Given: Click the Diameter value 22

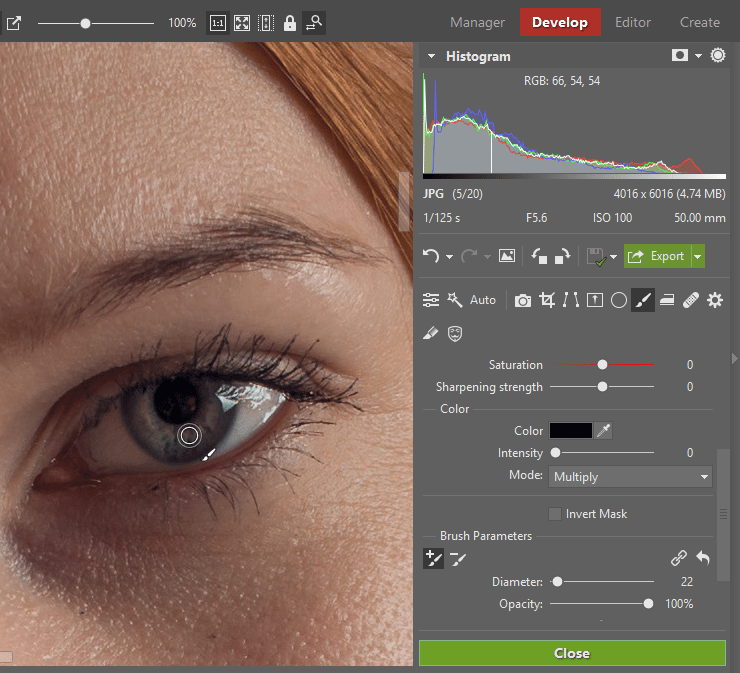Looking at the screenshot, I should click(x=687, y=581).
